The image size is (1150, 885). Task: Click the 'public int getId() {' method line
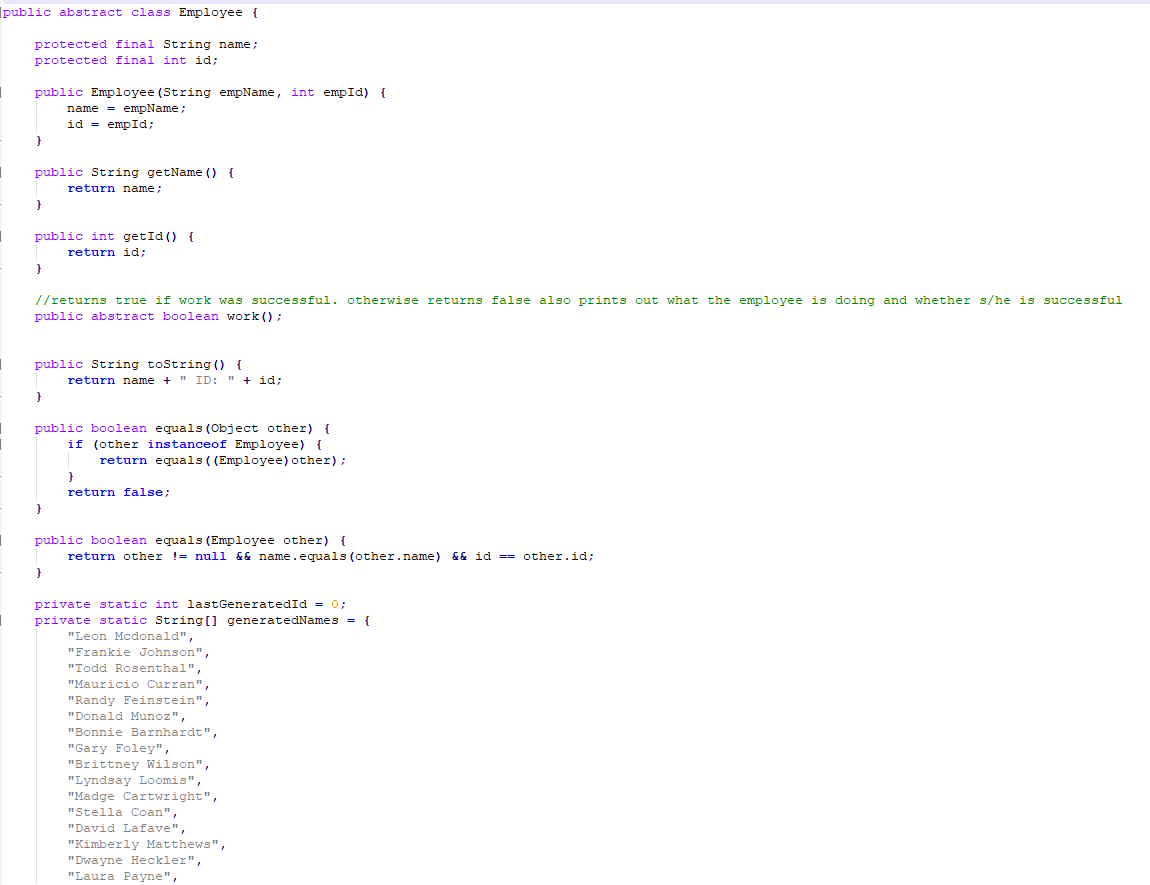(x=114, y=237)
